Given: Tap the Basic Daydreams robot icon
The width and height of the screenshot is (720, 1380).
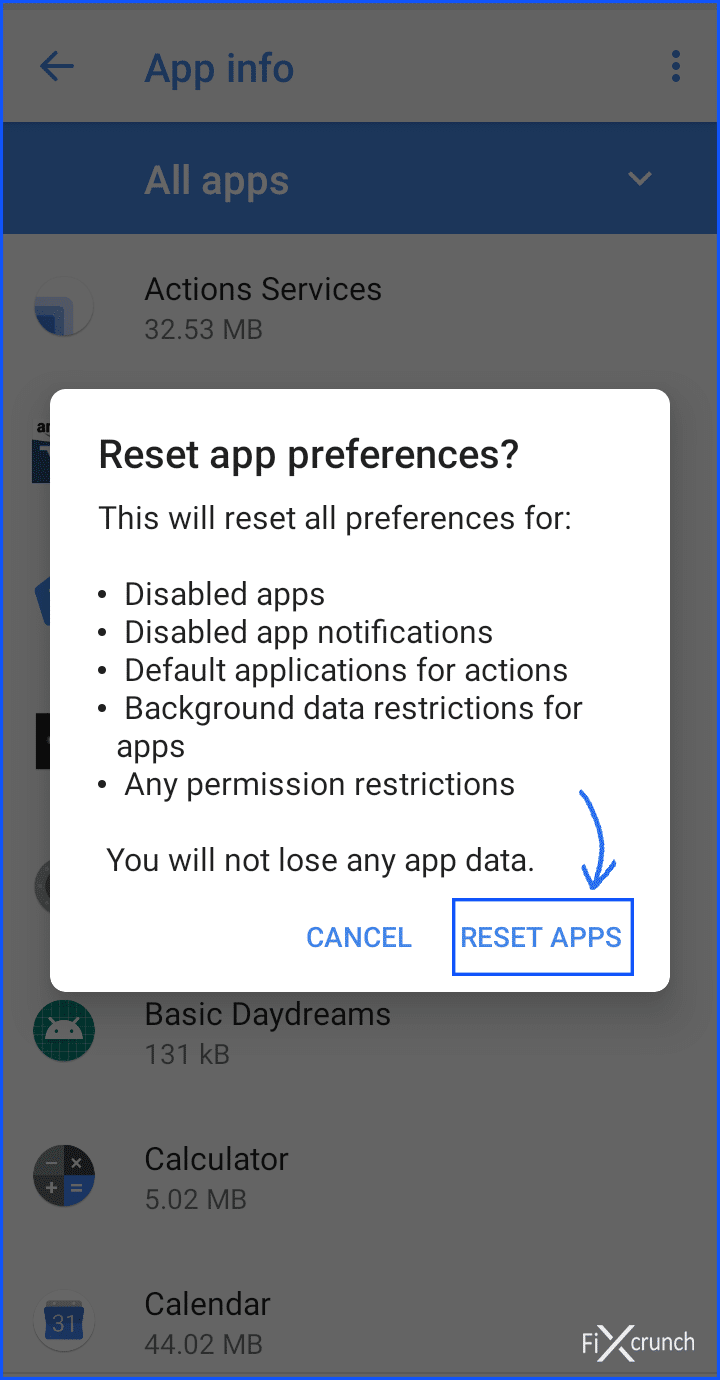Looking at the screenshot, I should (x=64, y=1032).
